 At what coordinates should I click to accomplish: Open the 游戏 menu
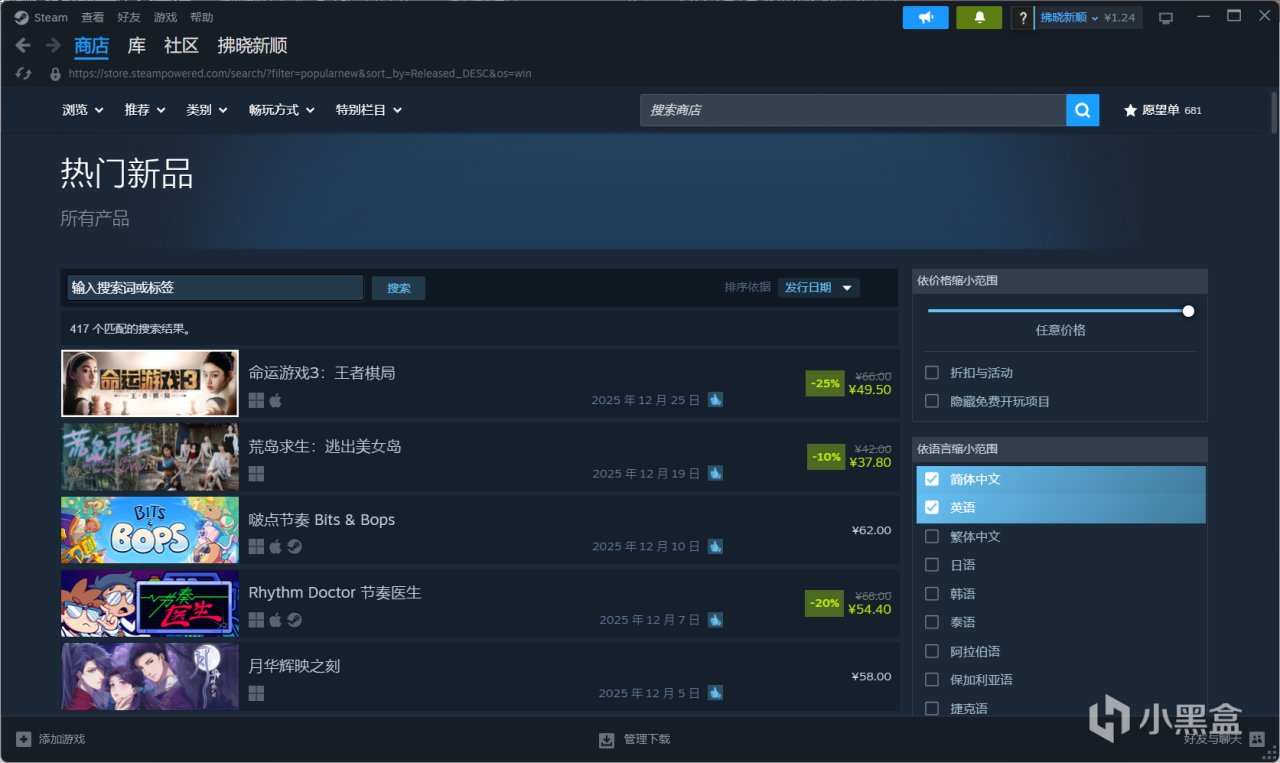(x=165, y=17)
